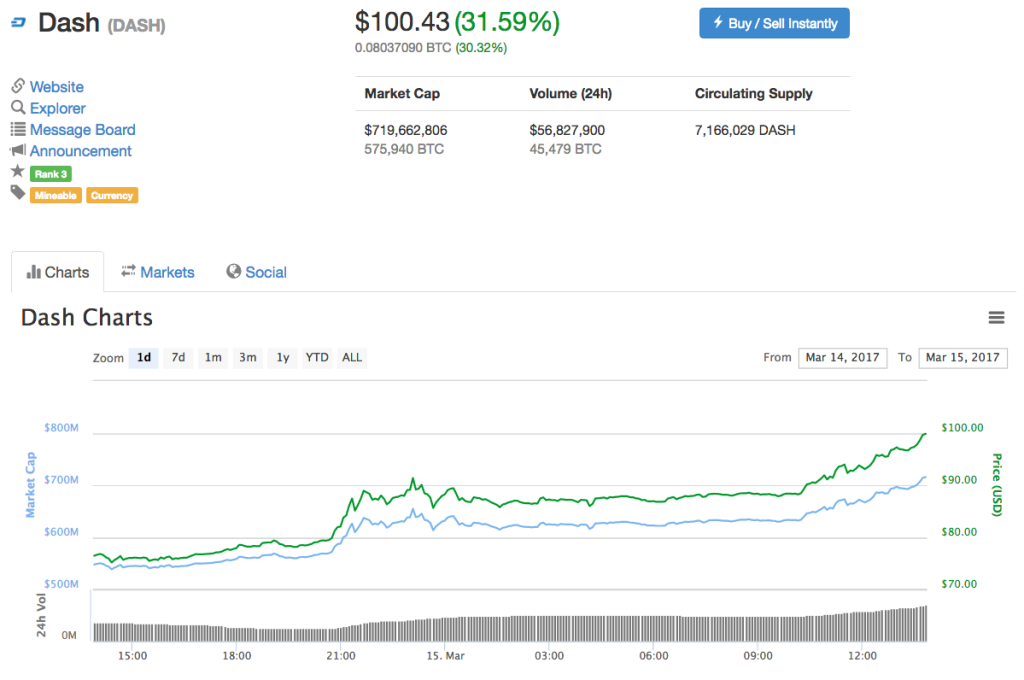Screen dimensions: 1024x680
Task: Click the 24h volume navigator bar
Action: (x=510, y=624)
